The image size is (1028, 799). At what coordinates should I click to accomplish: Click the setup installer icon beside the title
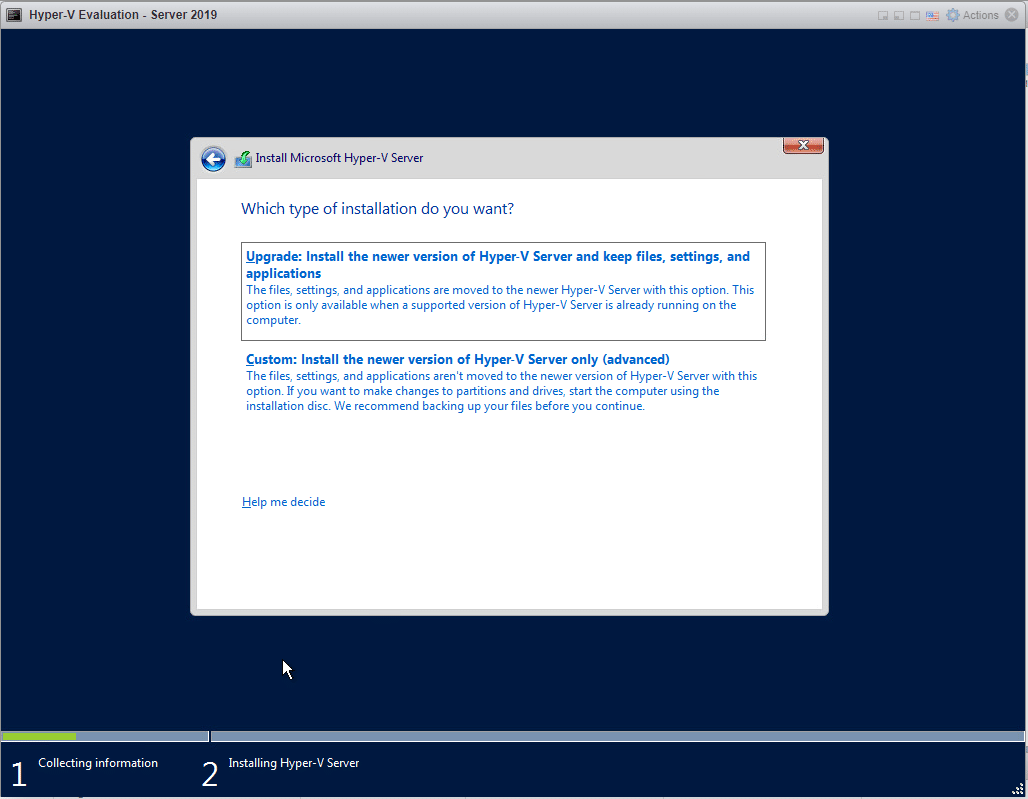click(x=243, y=159)
